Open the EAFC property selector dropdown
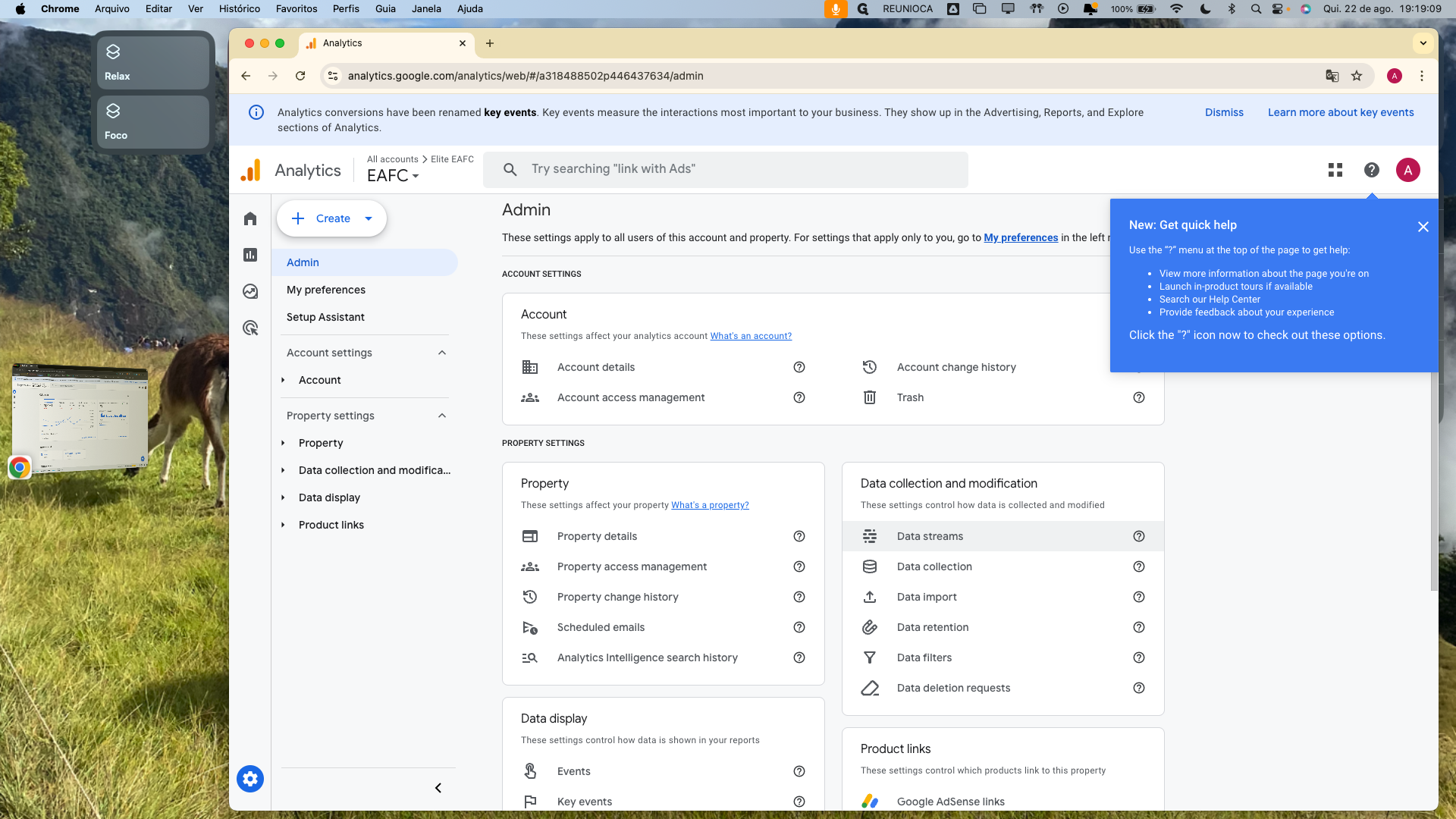Image resolution: width=1456 pixels, height=819 pixels. click(393, 176)
